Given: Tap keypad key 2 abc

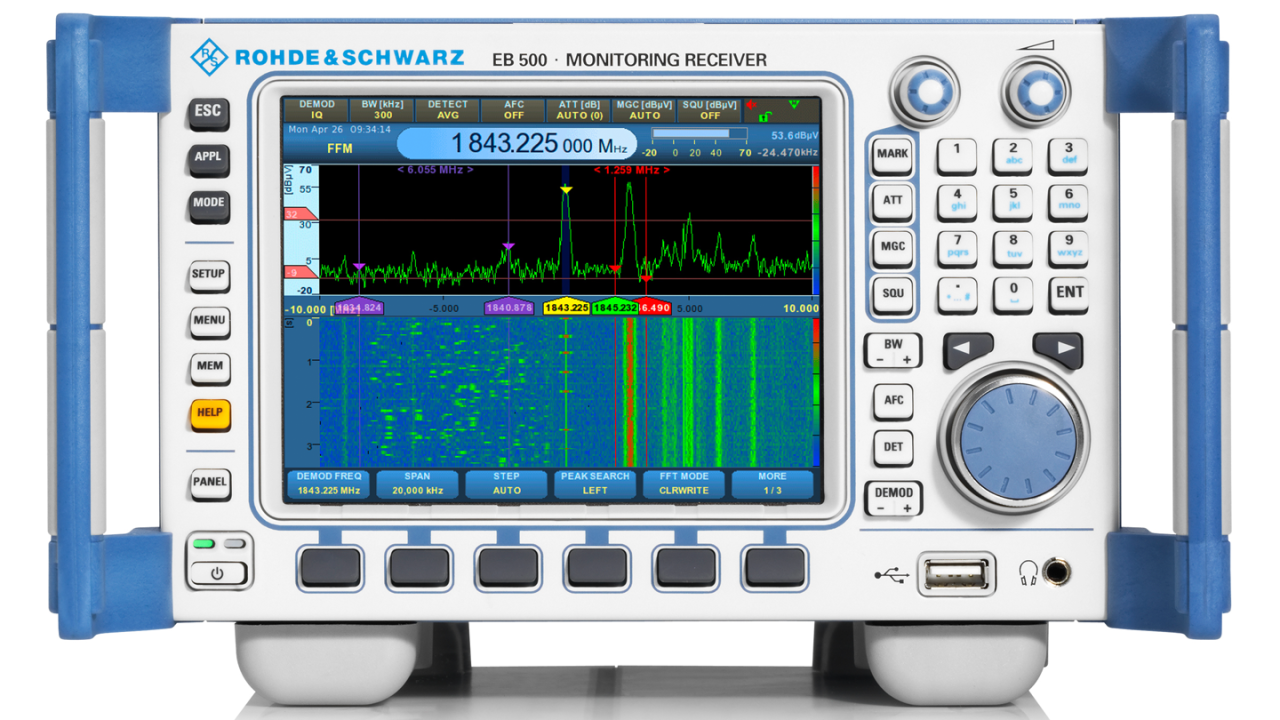Looking at the screenshot, I should pos(1013,155).
